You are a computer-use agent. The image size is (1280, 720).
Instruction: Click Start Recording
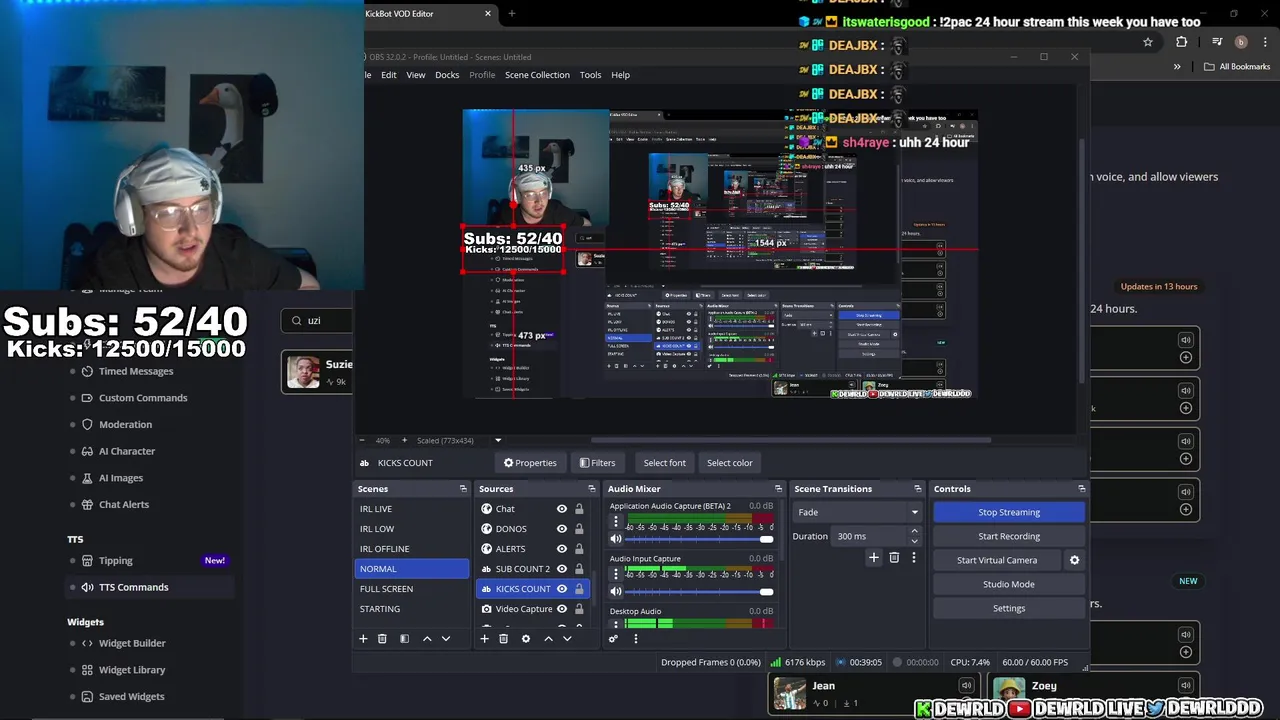click(x=1009, y=536)
